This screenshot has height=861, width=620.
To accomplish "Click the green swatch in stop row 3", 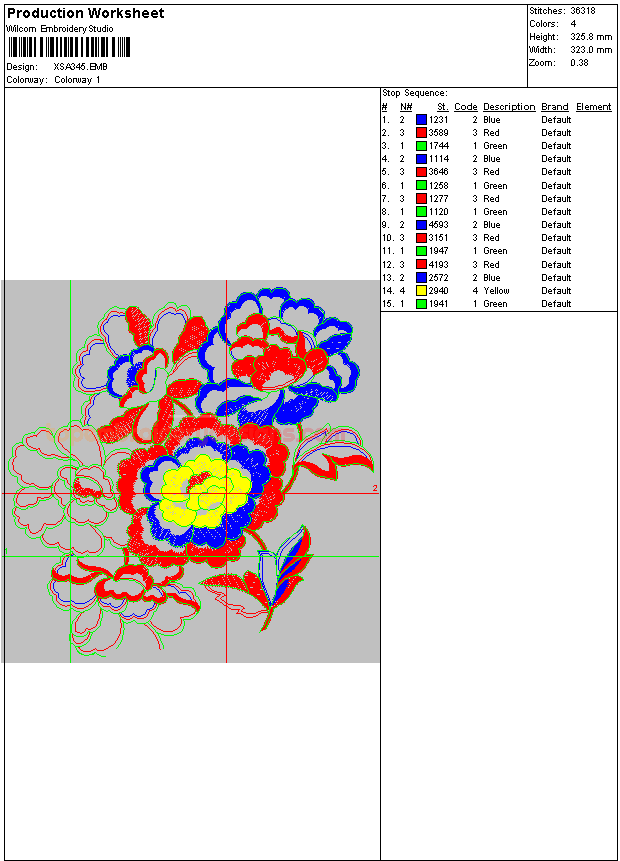I will pyautogui.click(x=421, y=146).
